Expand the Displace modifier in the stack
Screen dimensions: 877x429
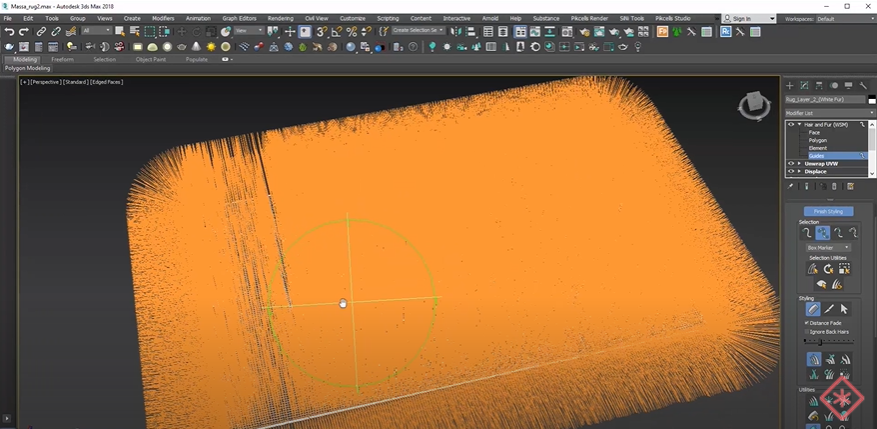click(x=799, y=171)
